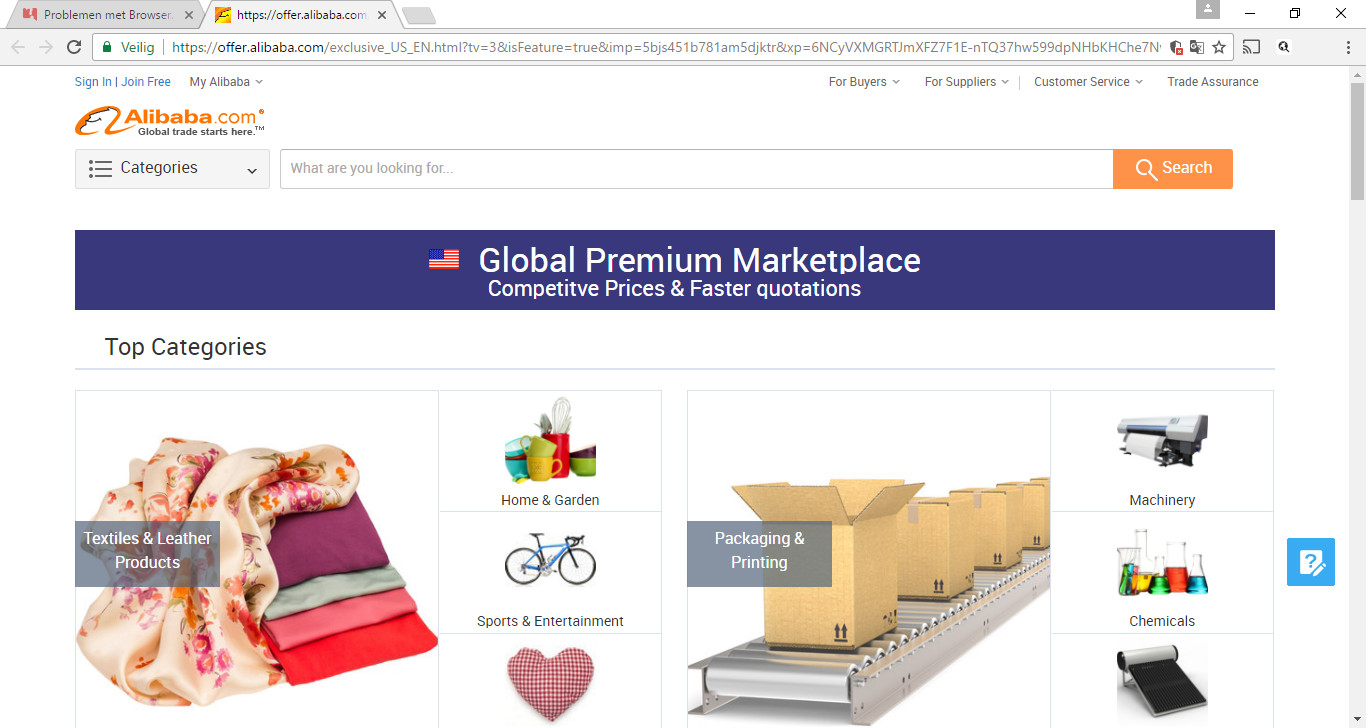
Task: Open the Customer Service menu
Action: tap(1088, 82)
